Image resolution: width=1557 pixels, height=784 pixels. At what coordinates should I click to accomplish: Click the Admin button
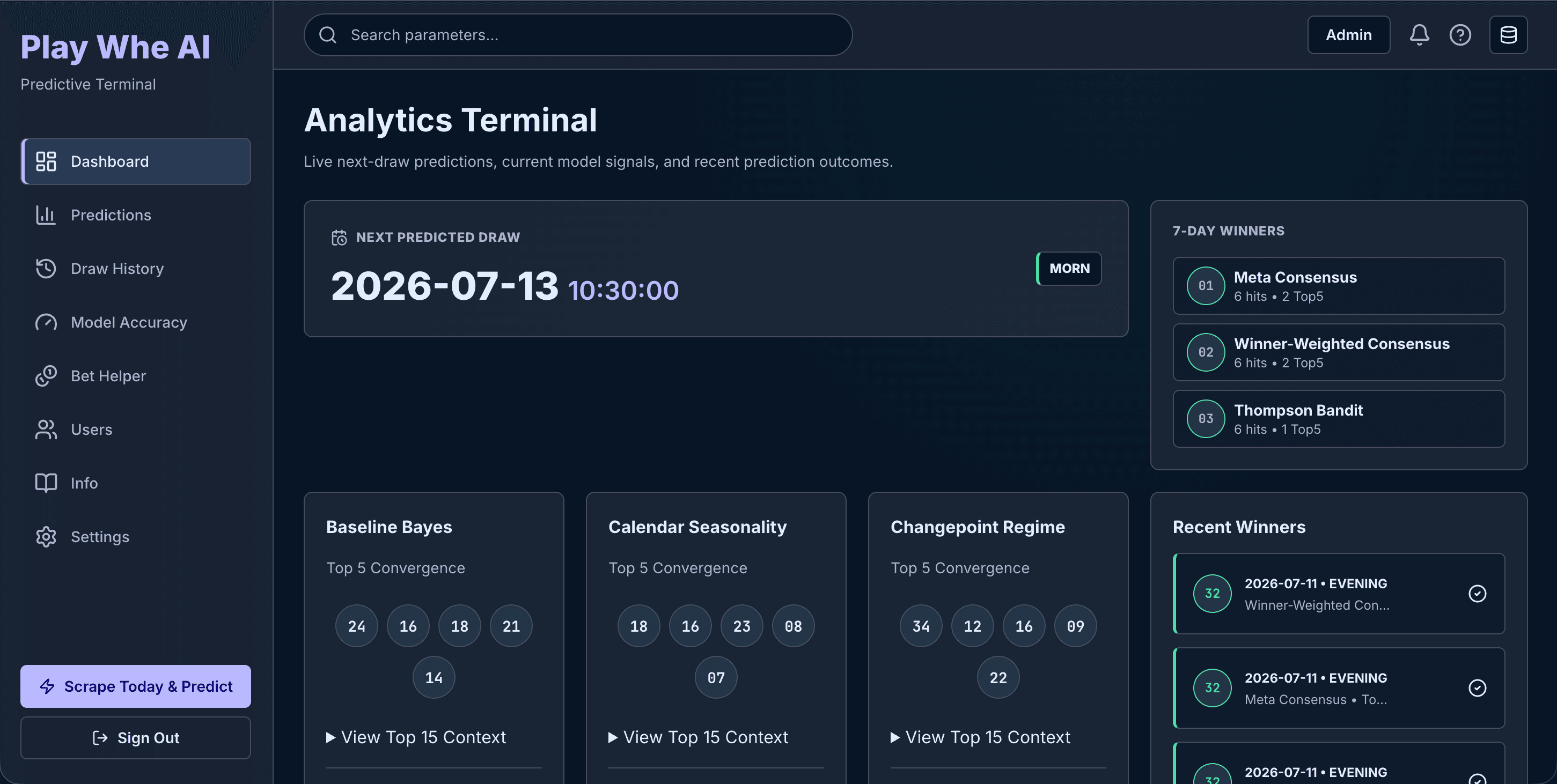[x=1348, y=35]
